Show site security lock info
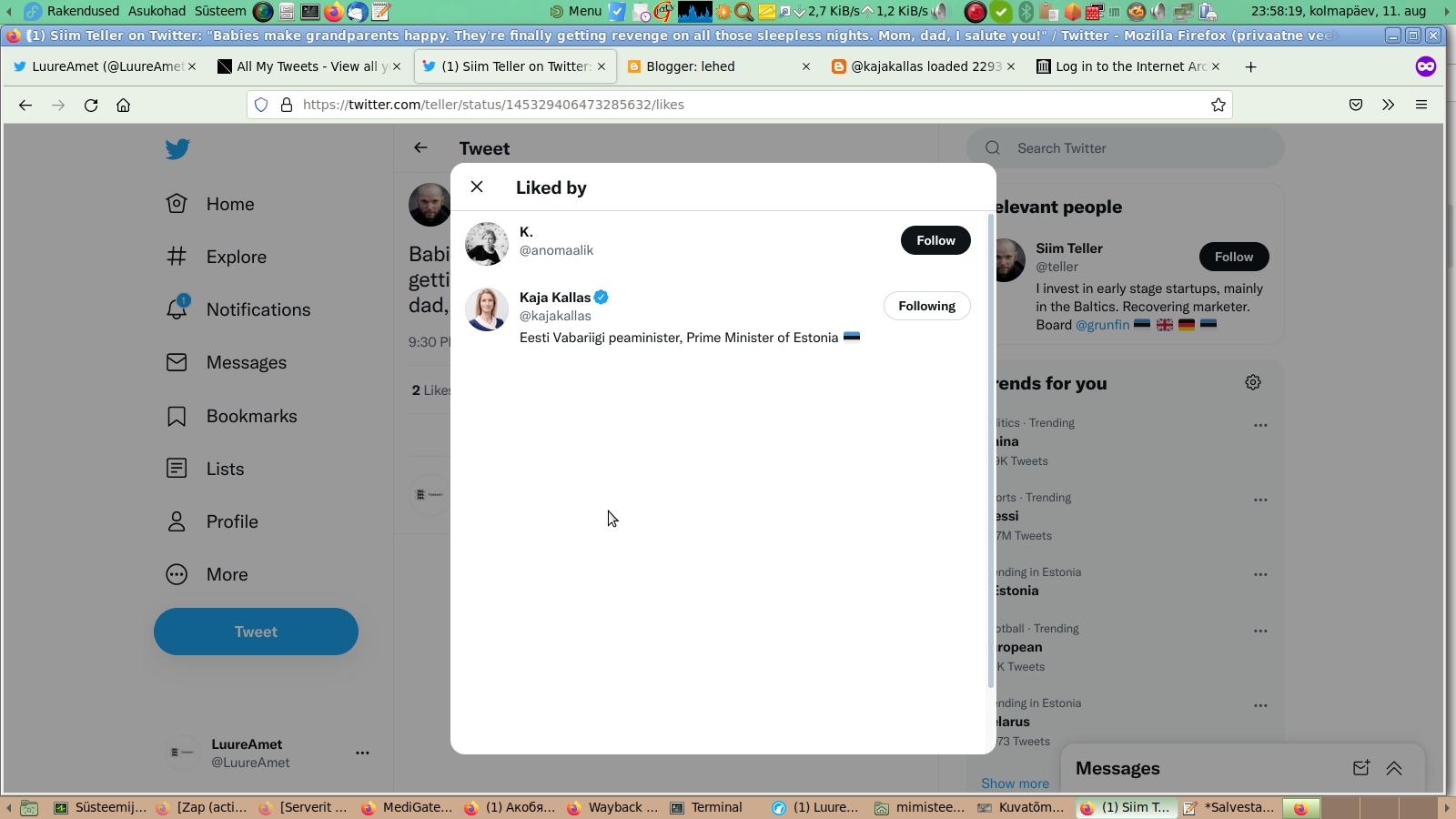The width and height of the screenshot is (1456, 819). click(x=287, y=105)
